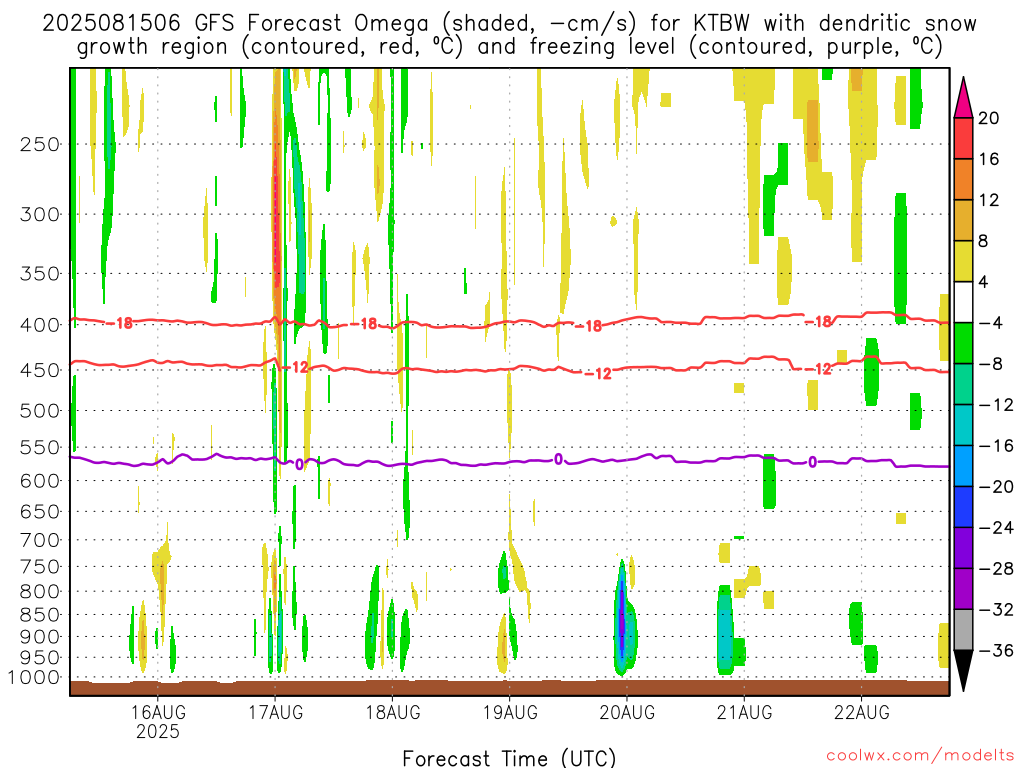Click the 700 pressure level label

tap(40, 540)
